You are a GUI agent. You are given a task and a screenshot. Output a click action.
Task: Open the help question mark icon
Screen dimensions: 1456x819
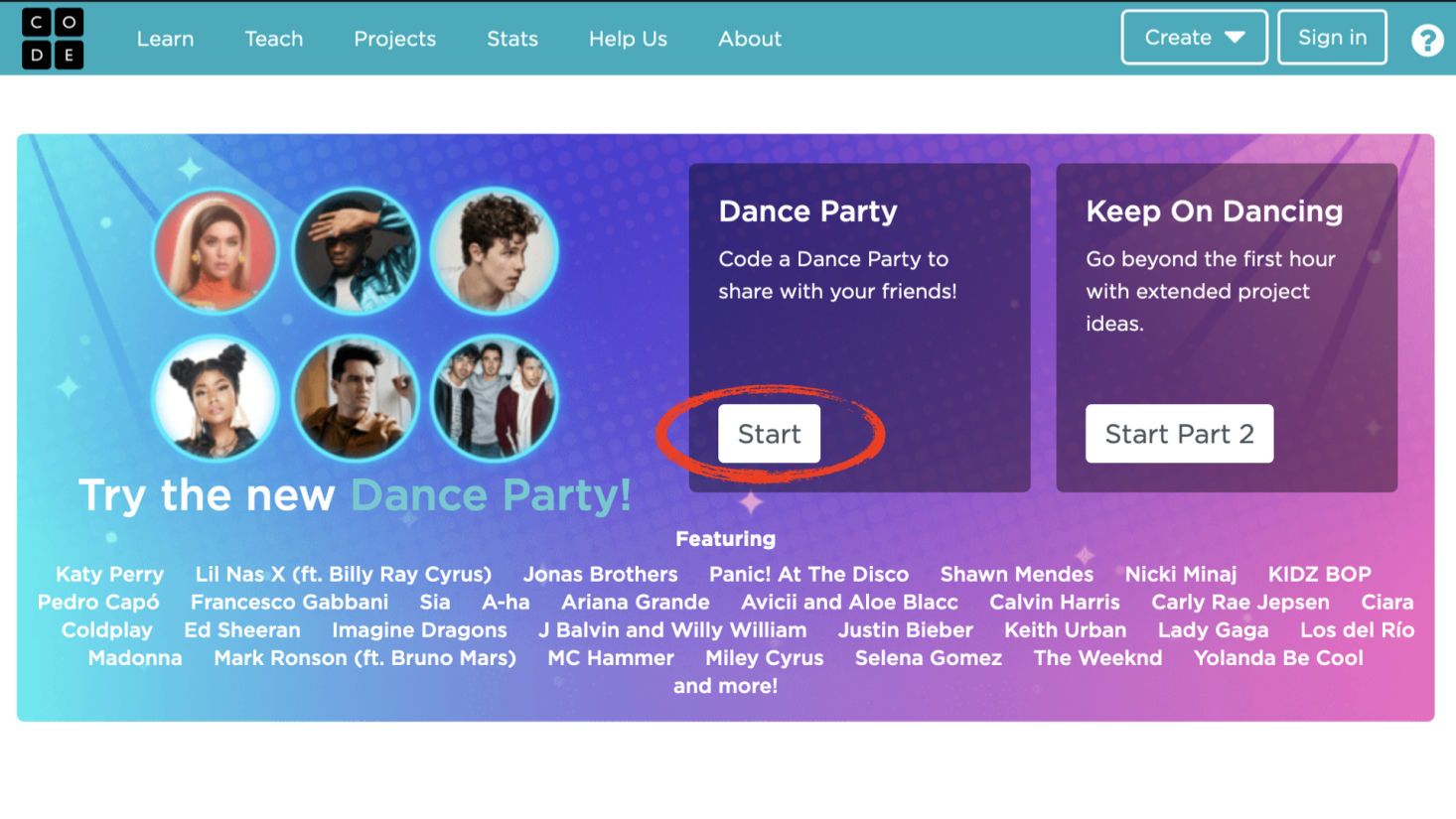pyautogui.click(x=1427, y=40)
